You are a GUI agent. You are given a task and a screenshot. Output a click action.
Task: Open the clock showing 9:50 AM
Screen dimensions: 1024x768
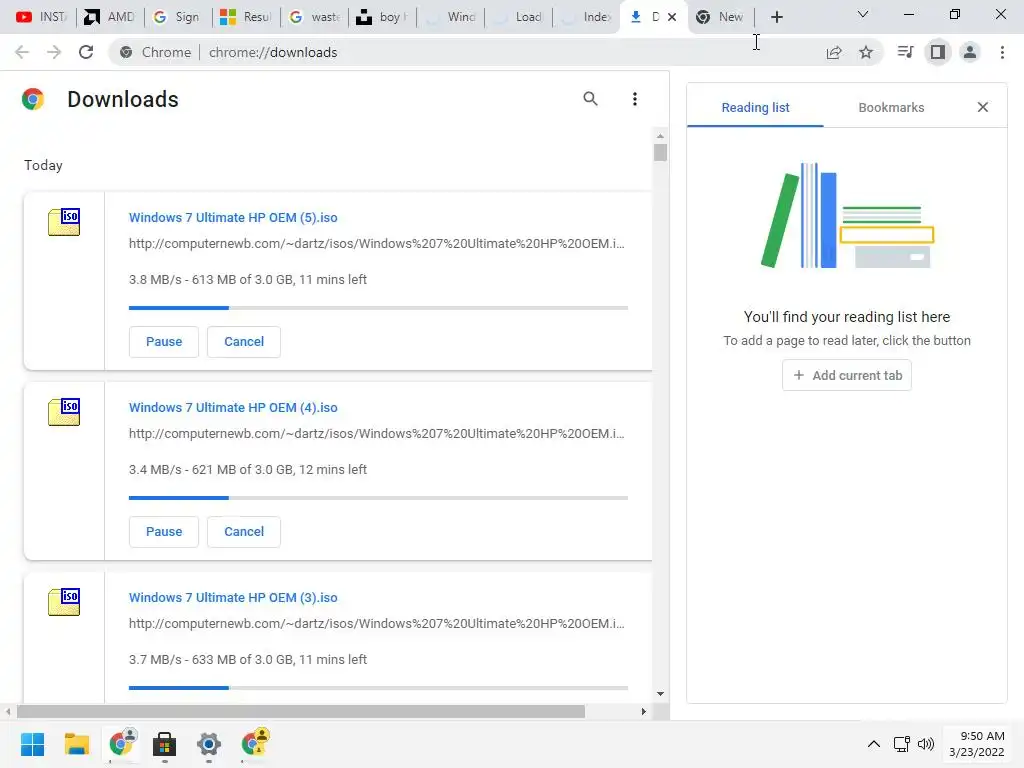[977, 744]
